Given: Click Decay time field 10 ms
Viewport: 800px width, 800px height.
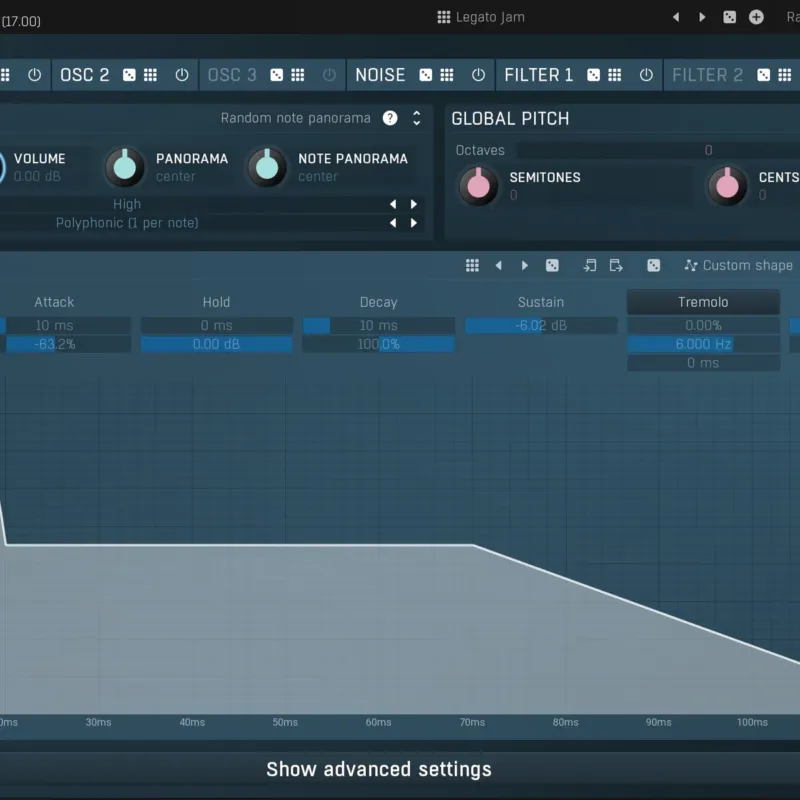Looking at the screenshot, I should click(x=379, y=326).
